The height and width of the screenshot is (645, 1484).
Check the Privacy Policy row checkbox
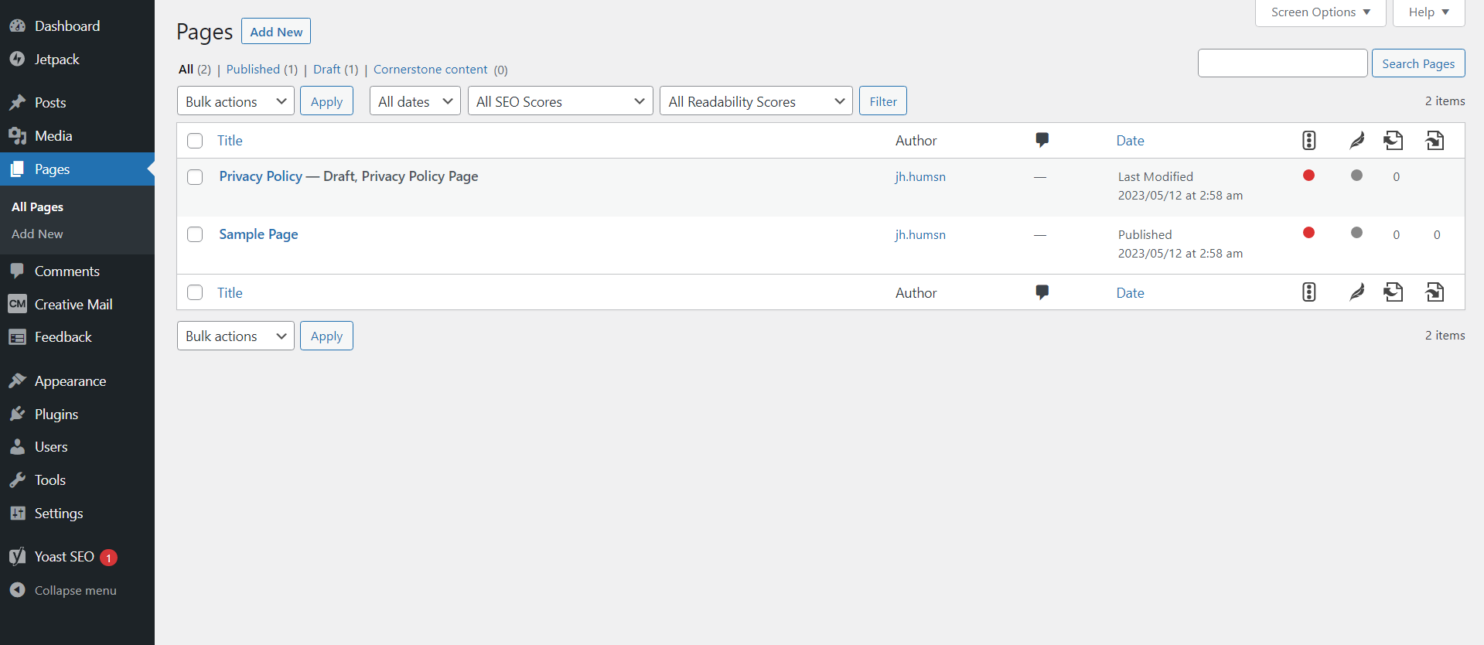point(195,176)
